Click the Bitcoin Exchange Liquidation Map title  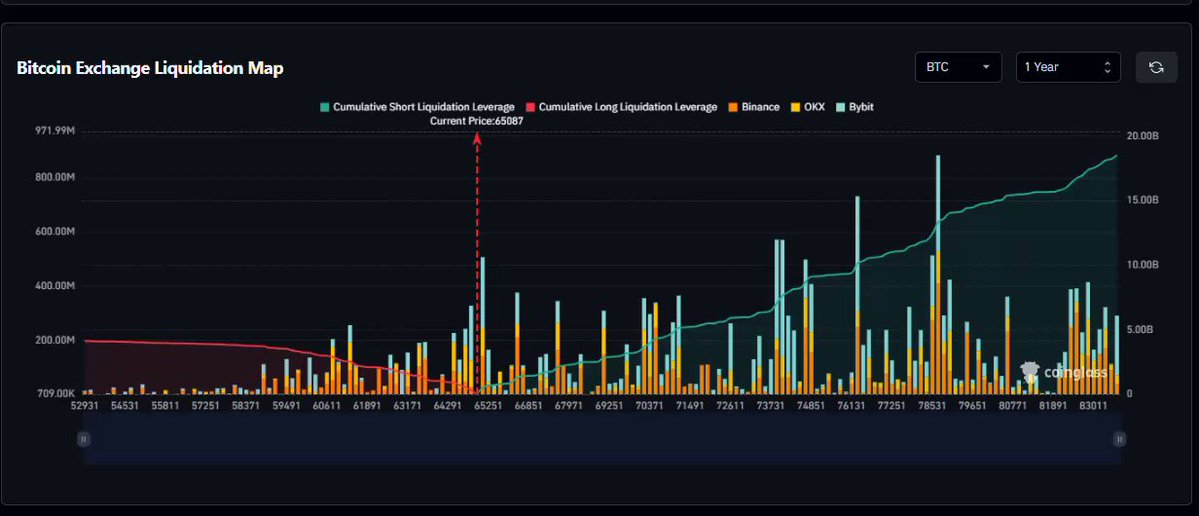pos(150,68)
